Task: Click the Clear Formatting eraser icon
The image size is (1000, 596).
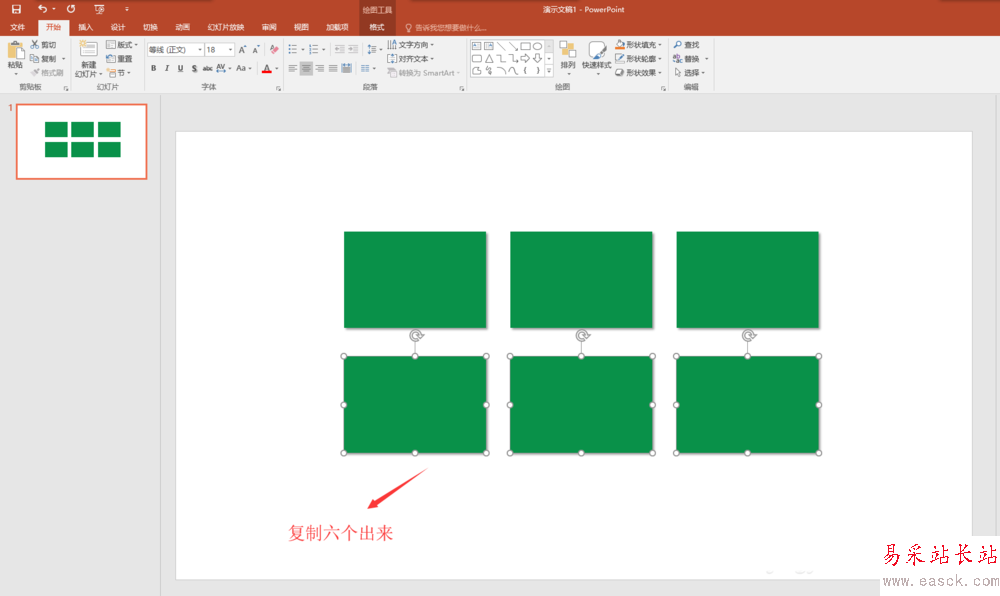Action: click(x=274, y=49)
